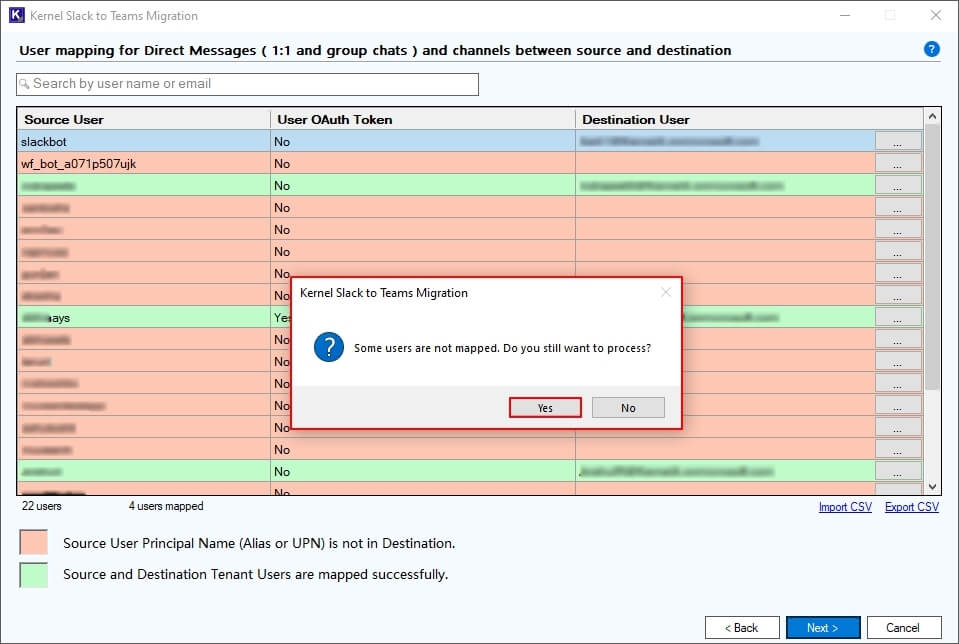
Task: Click the Back button
Action: 742,628
